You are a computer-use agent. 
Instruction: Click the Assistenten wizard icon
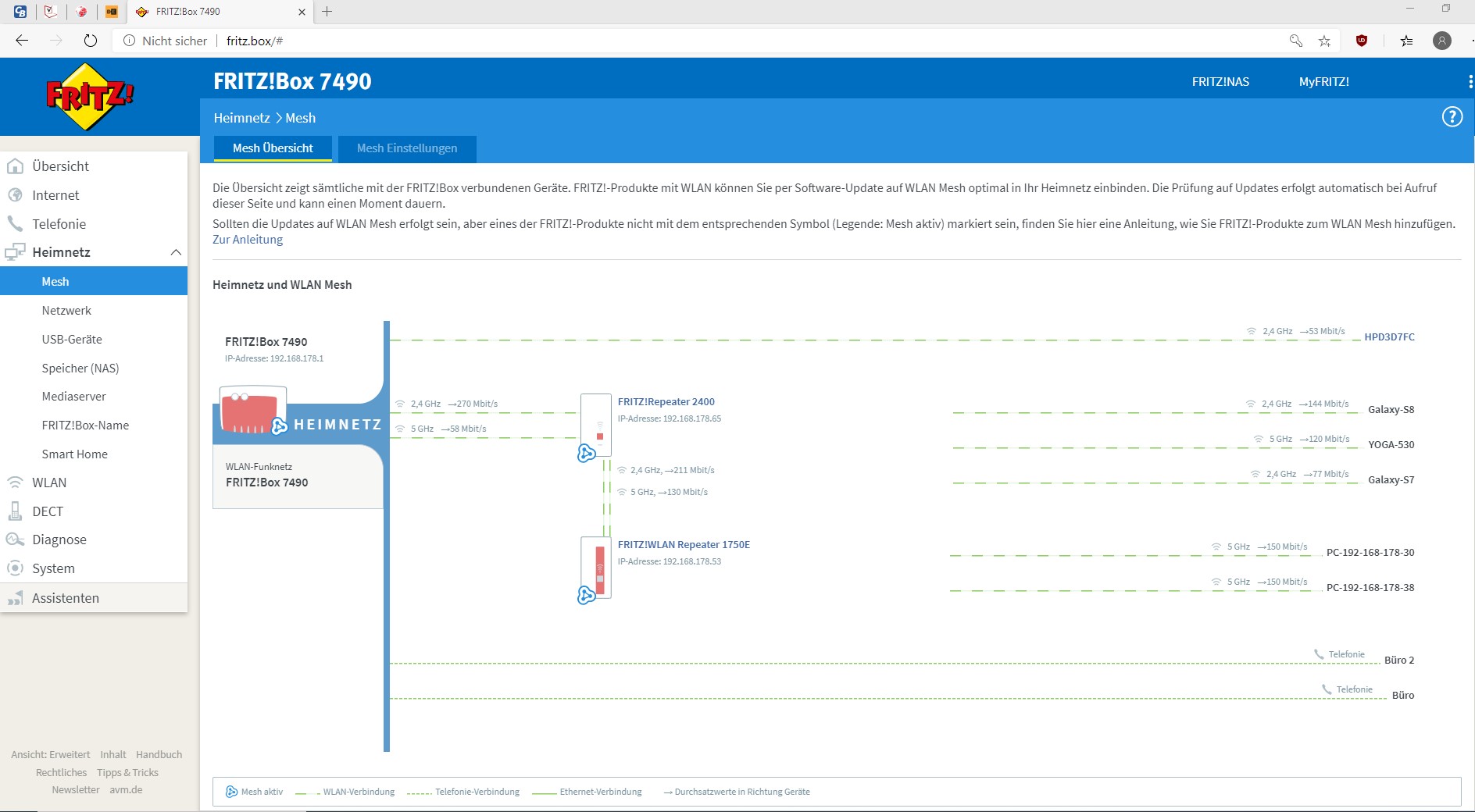[15, 598]
